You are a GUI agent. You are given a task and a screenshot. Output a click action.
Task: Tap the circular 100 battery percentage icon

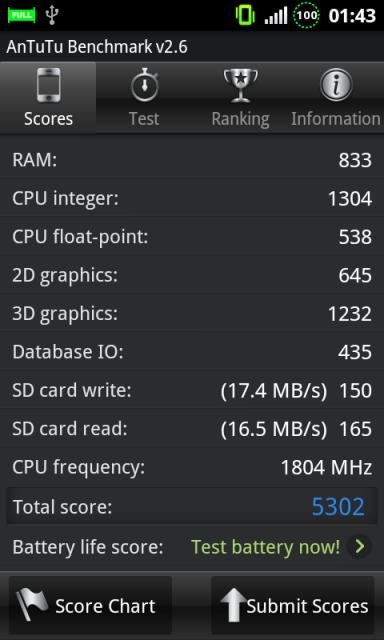[306, 16]
